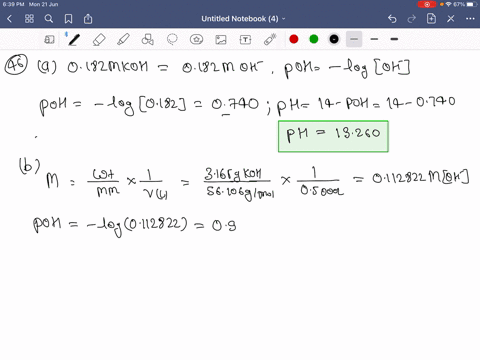Select the Highlighter tool

[123, 40]
